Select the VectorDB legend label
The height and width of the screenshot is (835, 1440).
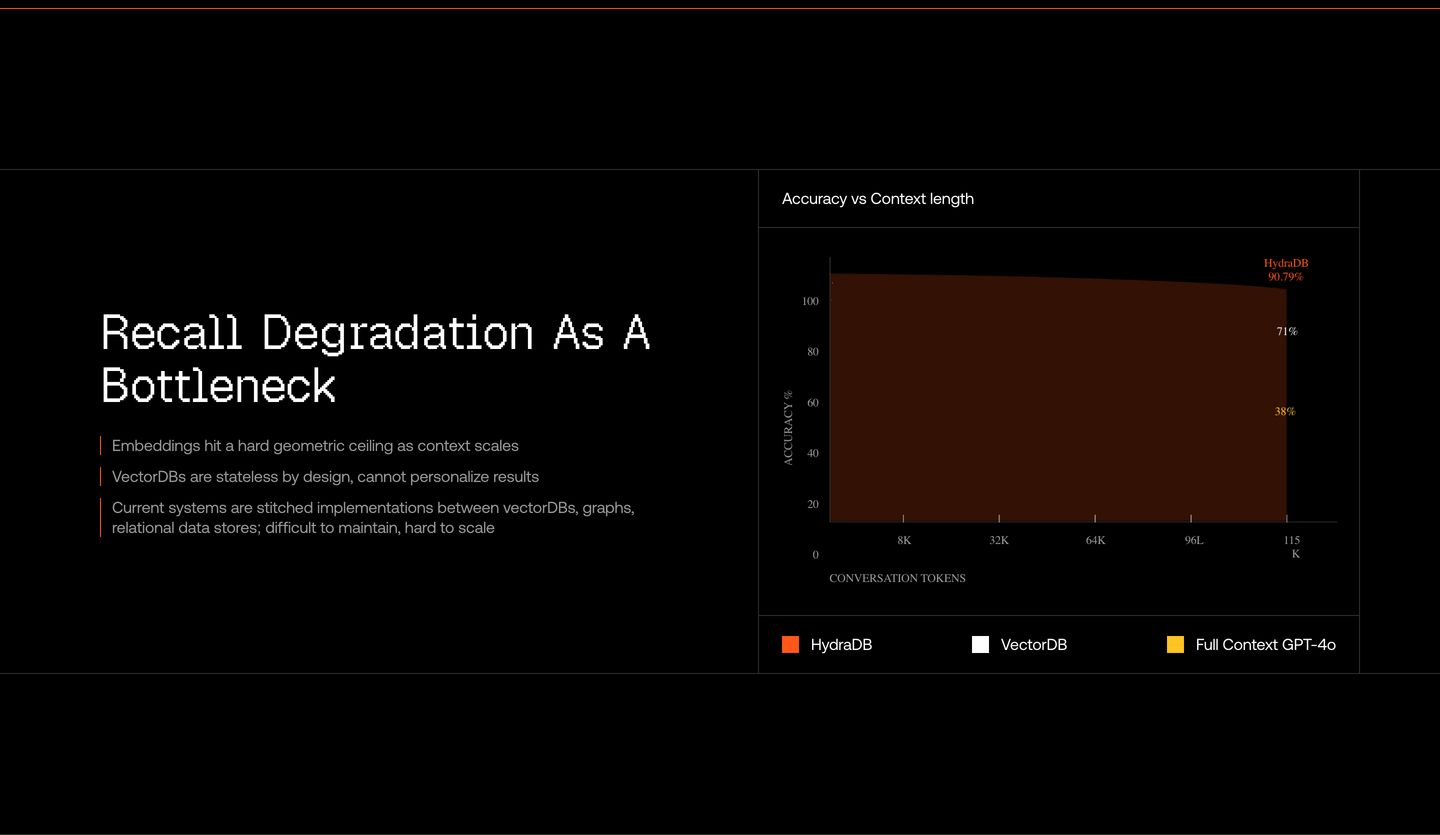coord(1034,645)
